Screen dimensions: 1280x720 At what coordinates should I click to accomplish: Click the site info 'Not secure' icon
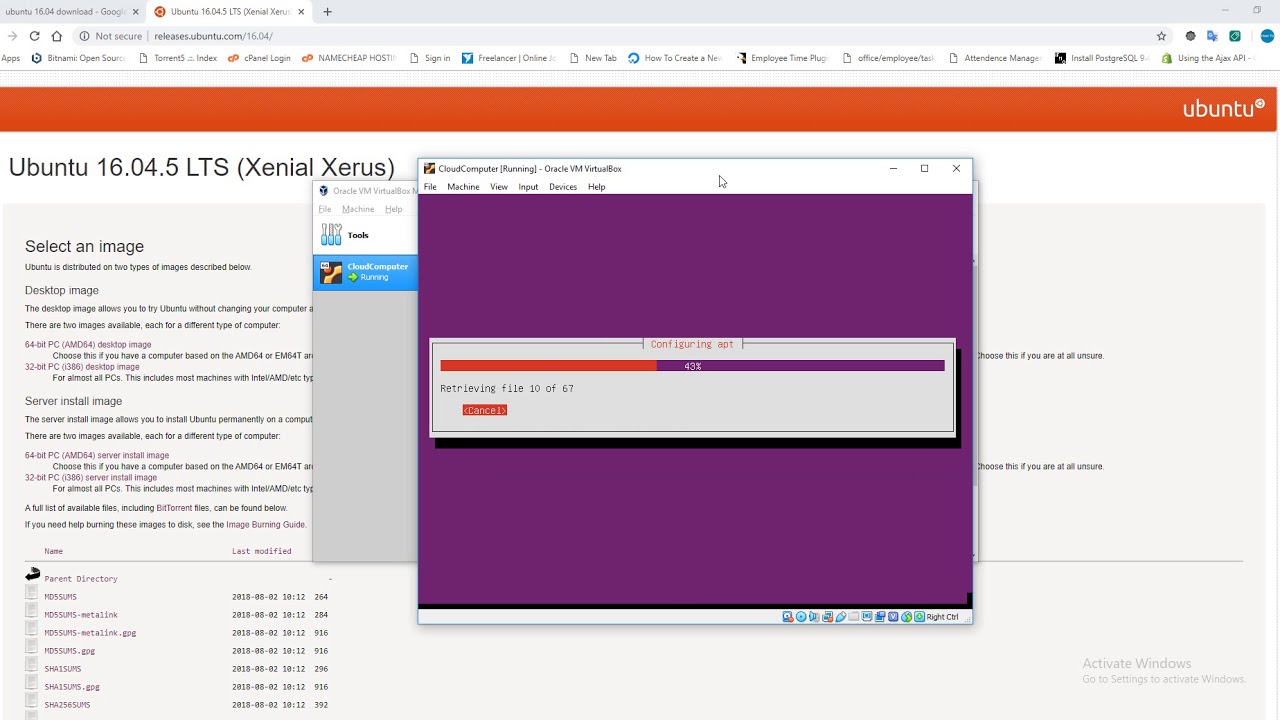pyautogui.click(x=84, y=36)
